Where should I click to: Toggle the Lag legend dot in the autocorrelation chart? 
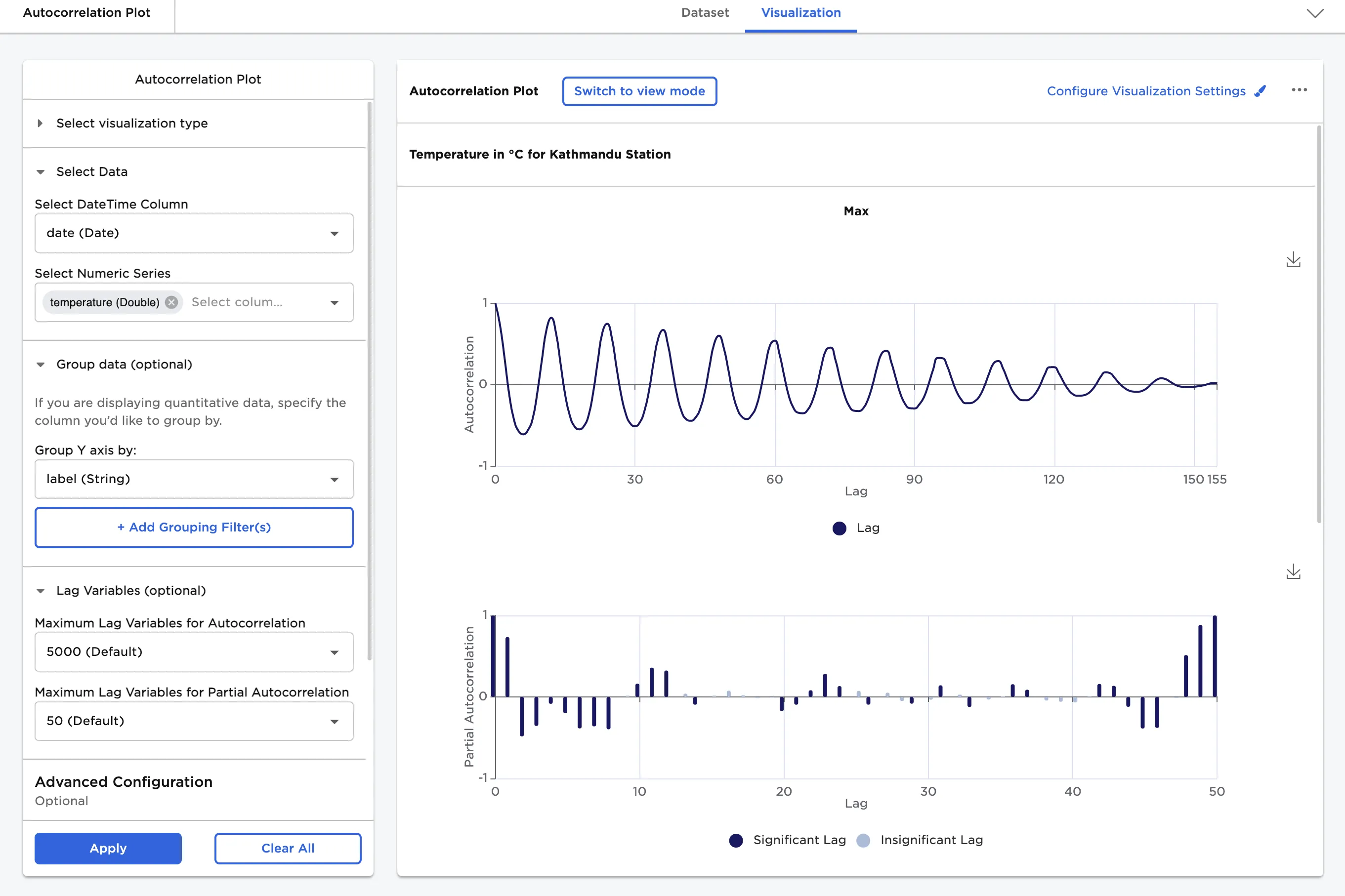point(839,528)
